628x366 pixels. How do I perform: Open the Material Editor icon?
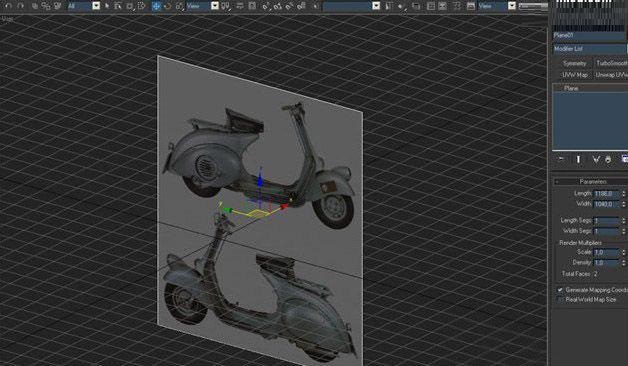click(457, 6)
